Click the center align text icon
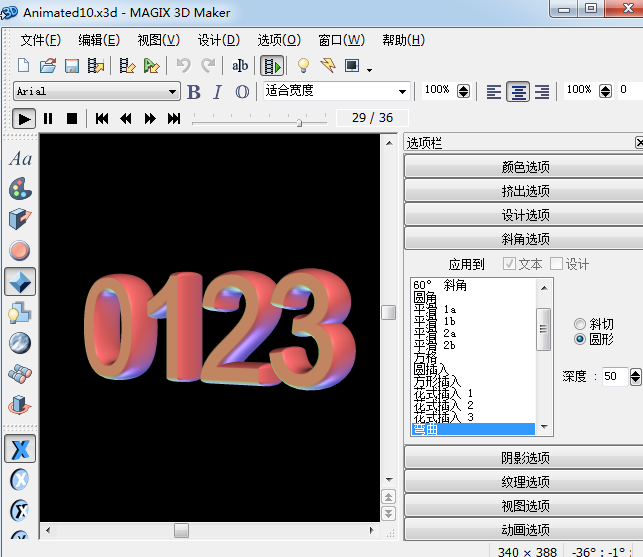This screenshot has height=557, width=643. (x=517, y=92)
